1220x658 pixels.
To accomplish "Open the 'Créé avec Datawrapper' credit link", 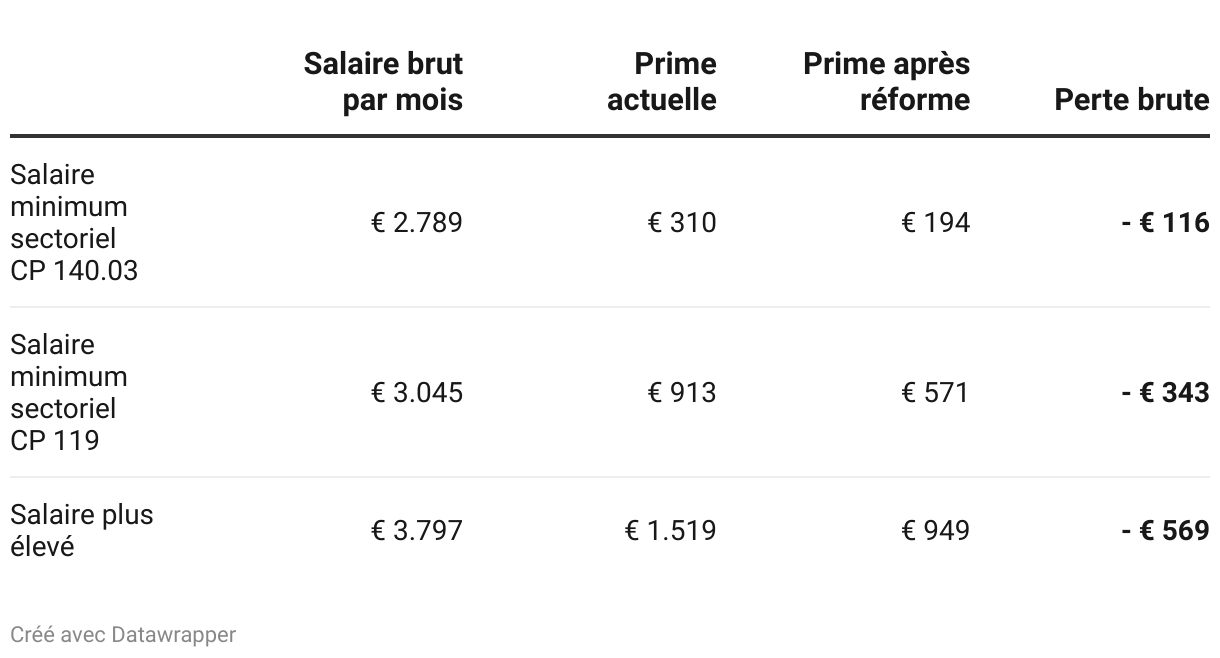I will (123, 634).
